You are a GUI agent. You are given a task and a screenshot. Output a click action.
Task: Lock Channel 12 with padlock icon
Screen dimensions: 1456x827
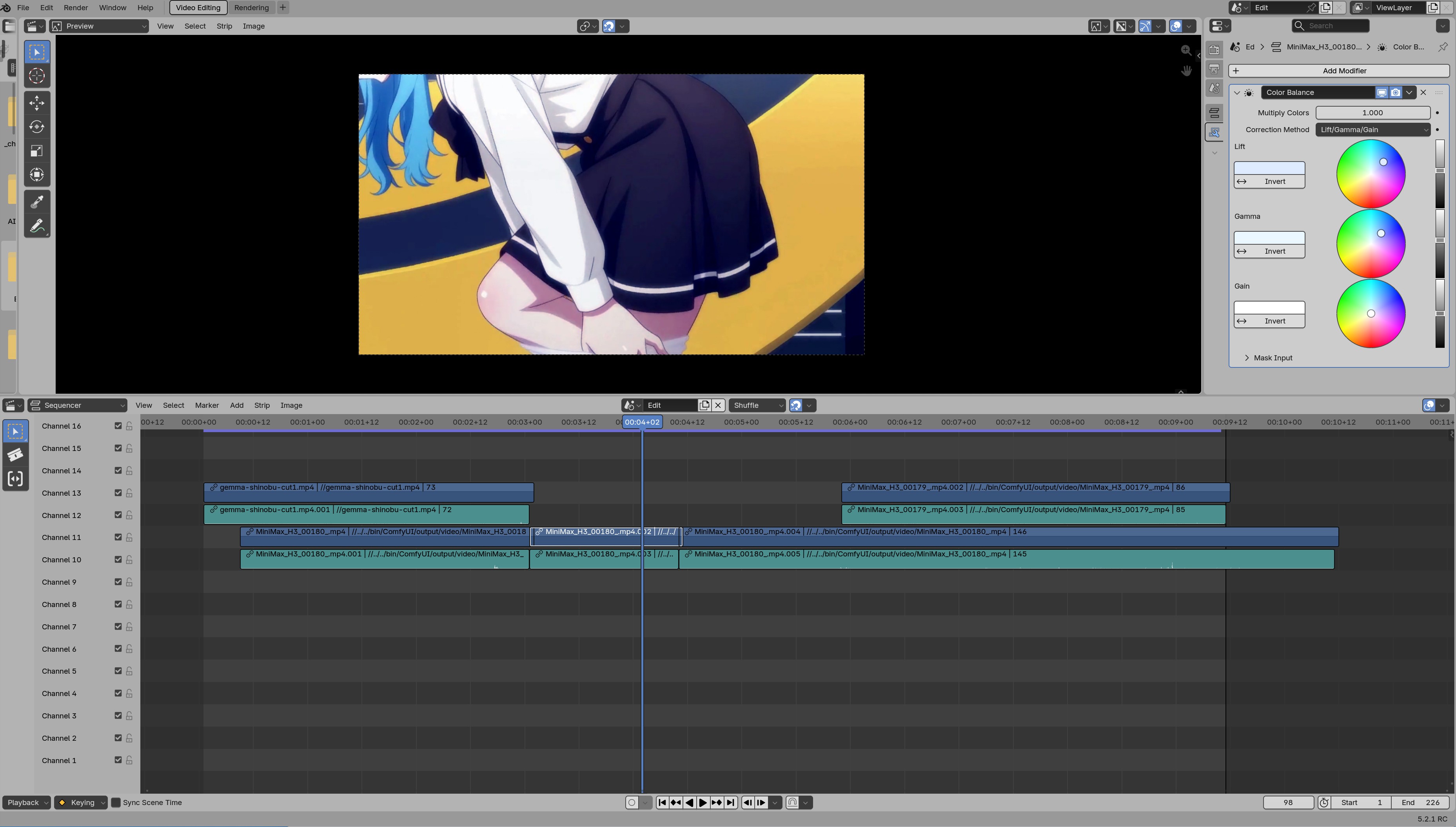click(x=129, y=515)
